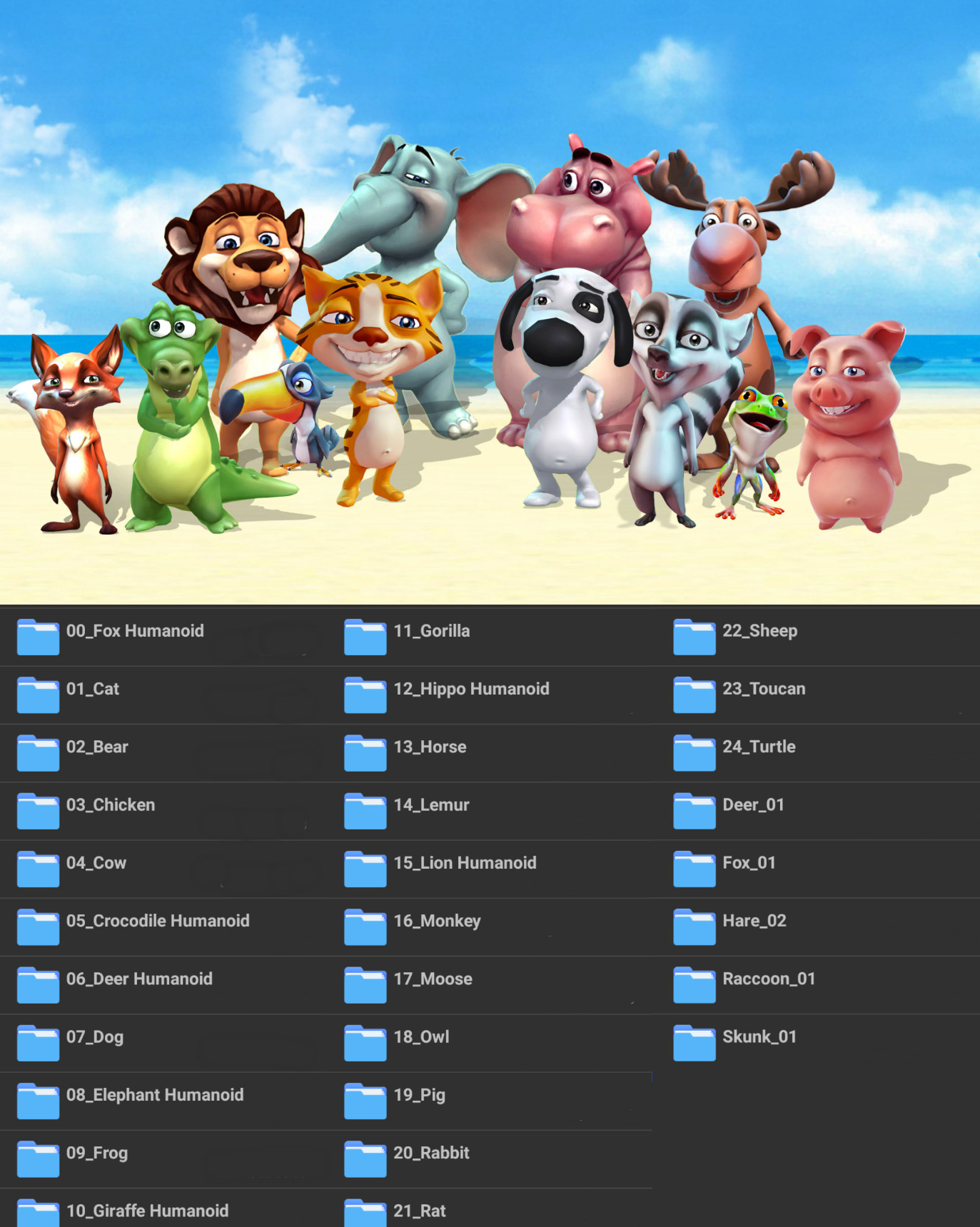Select the 19_Pig folder label
980x1227 pixels.
pos(420,1096)
